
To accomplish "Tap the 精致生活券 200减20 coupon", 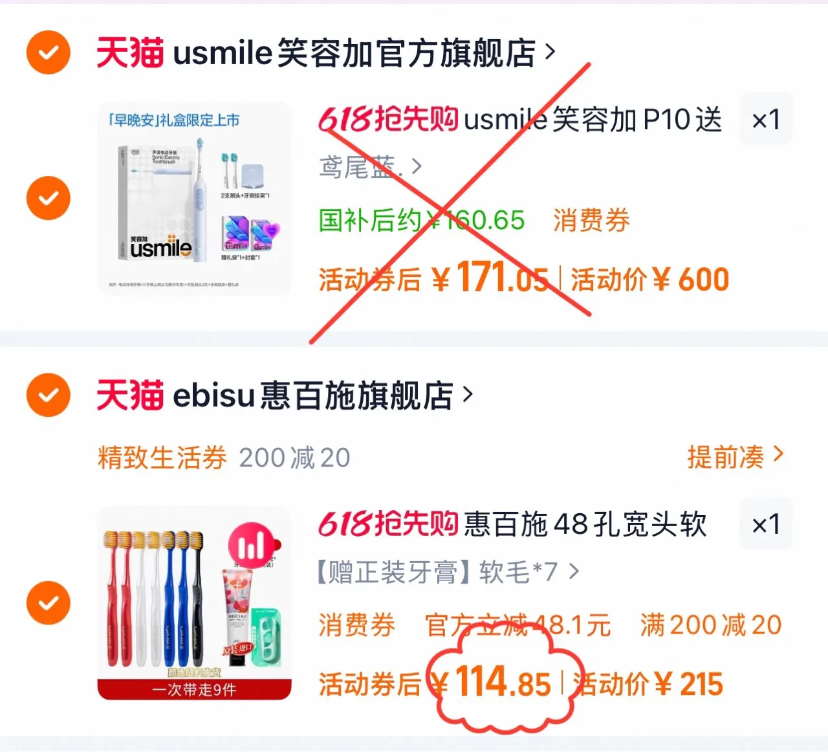I will tap(224, 457).
